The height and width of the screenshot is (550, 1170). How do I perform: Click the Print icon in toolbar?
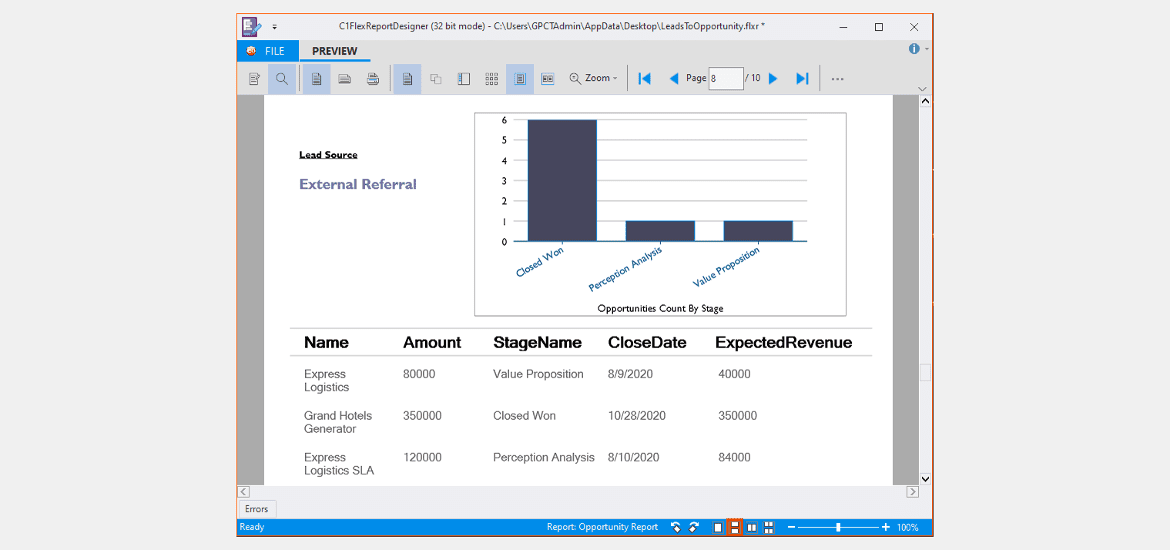(373, 78)
